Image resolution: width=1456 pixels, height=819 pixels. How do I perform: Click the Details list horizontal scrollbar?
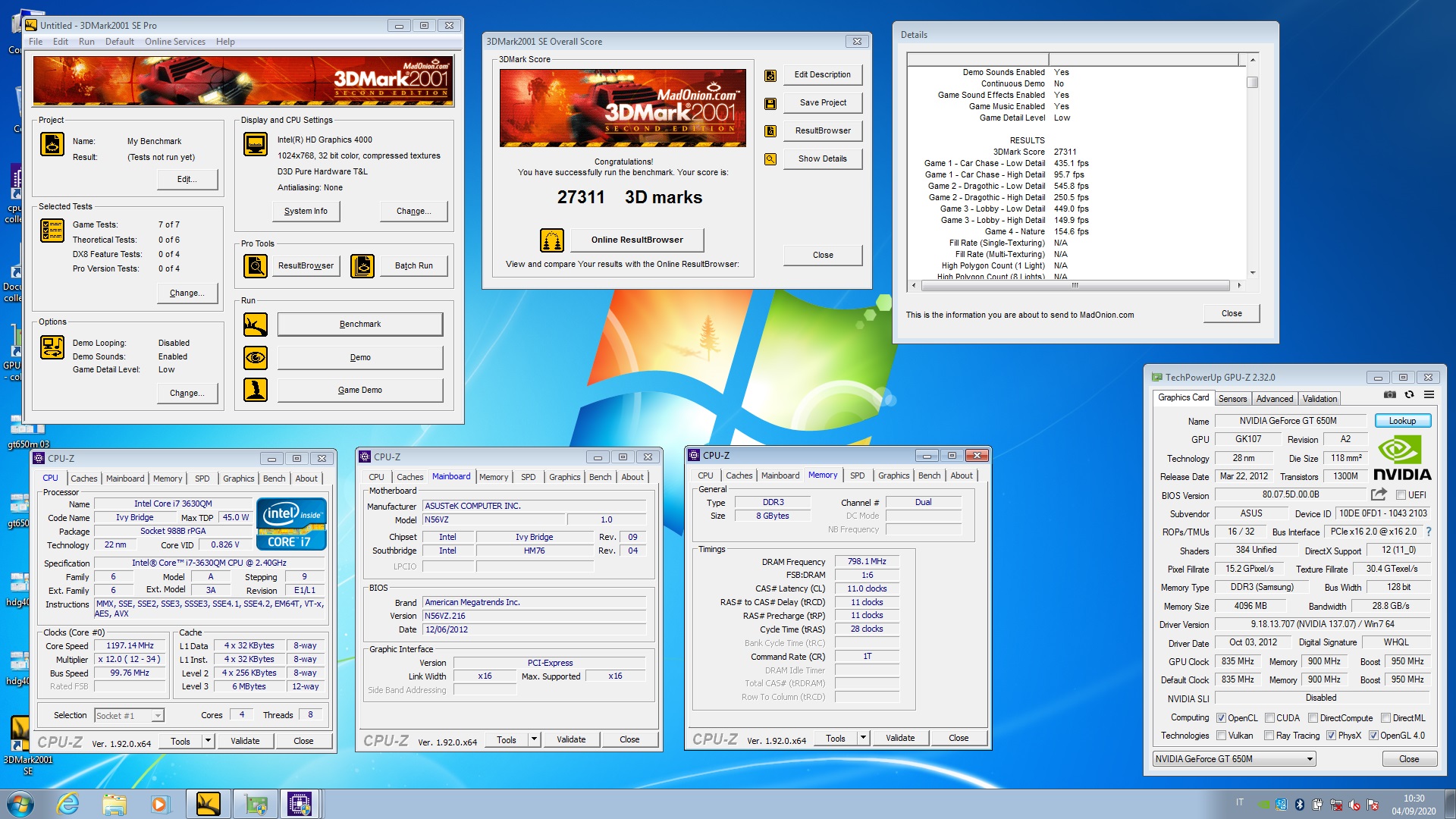pyautogui.click(x=1075, y=286)
